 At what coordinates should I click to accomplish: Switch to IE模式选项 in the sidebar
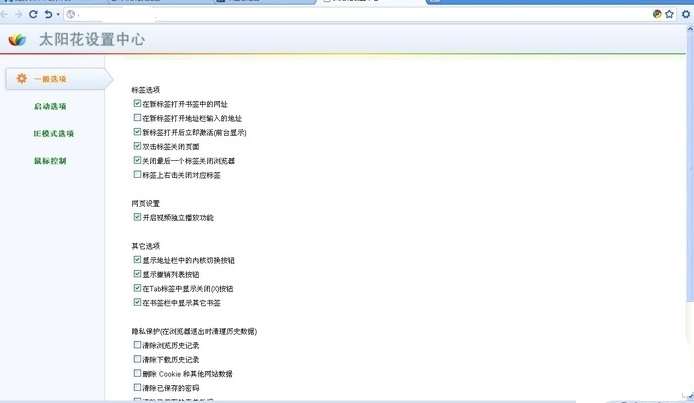point(54,134)
